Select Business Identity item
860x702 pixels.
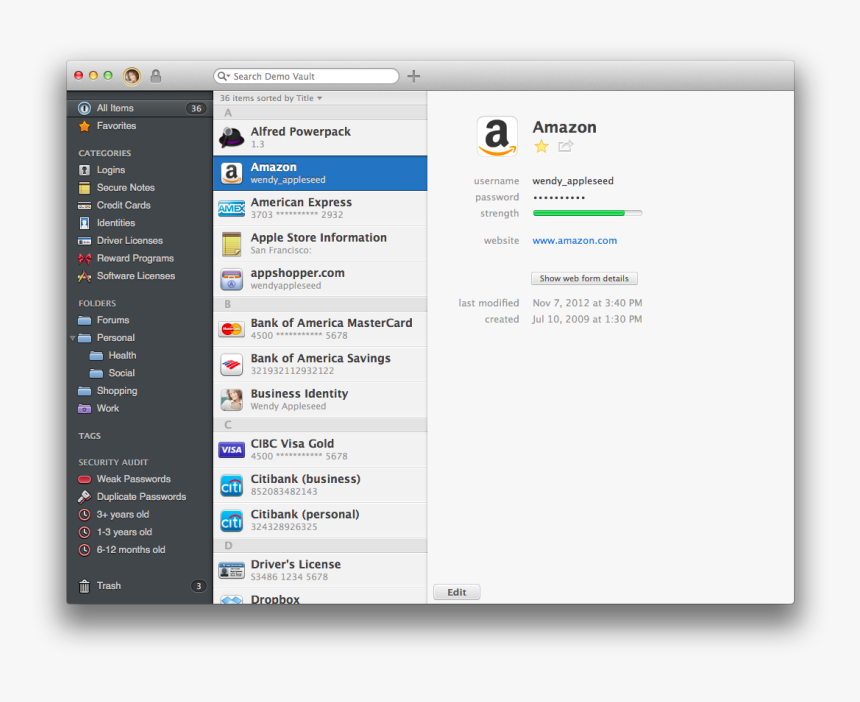tap(320, 399)
